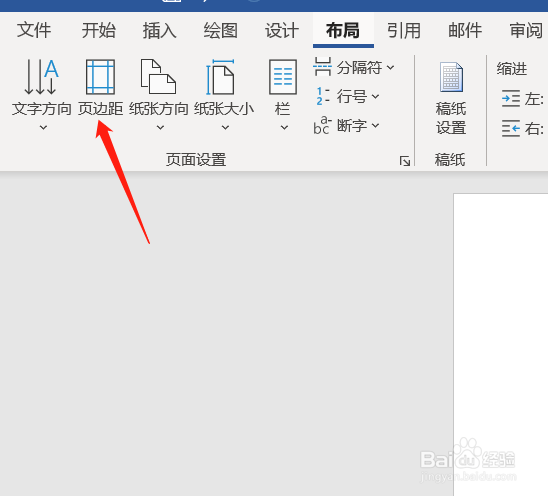Open the 纸张大小 paper size icon
This screenshot has height=496, width=548.
(220, 77)
